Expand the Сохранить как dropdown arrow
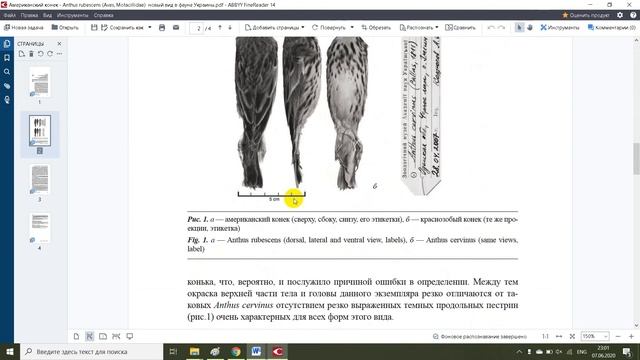The image size is (640, 360). click(x=149, y=28)
